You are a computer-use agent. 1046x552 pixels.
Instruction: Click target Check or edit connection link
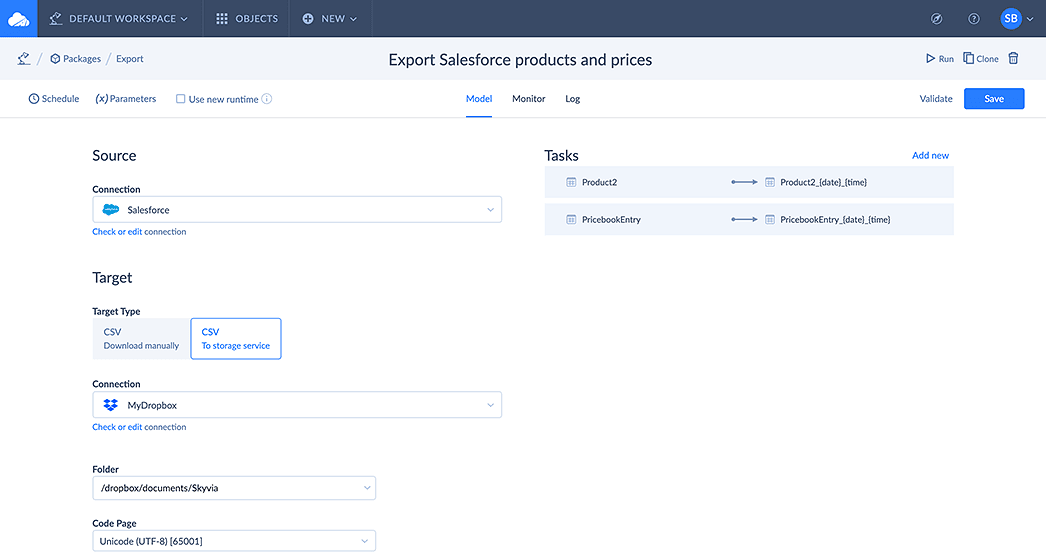(139, 427)
